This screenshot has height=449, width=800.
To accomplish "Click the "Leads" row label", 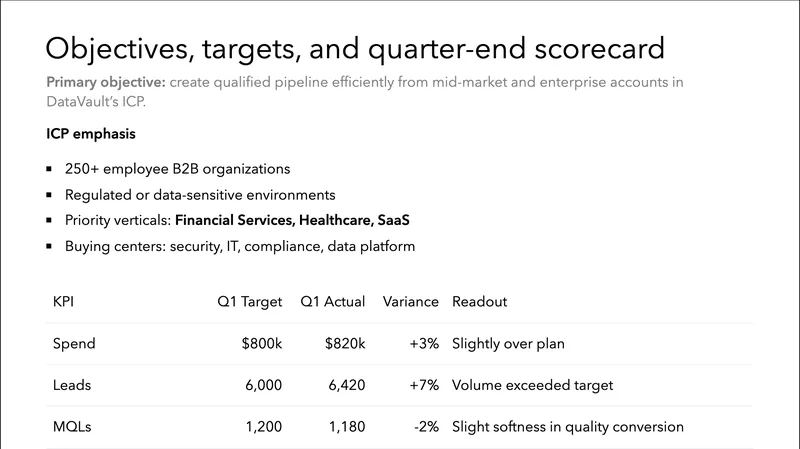I will (x=72, y=385).
